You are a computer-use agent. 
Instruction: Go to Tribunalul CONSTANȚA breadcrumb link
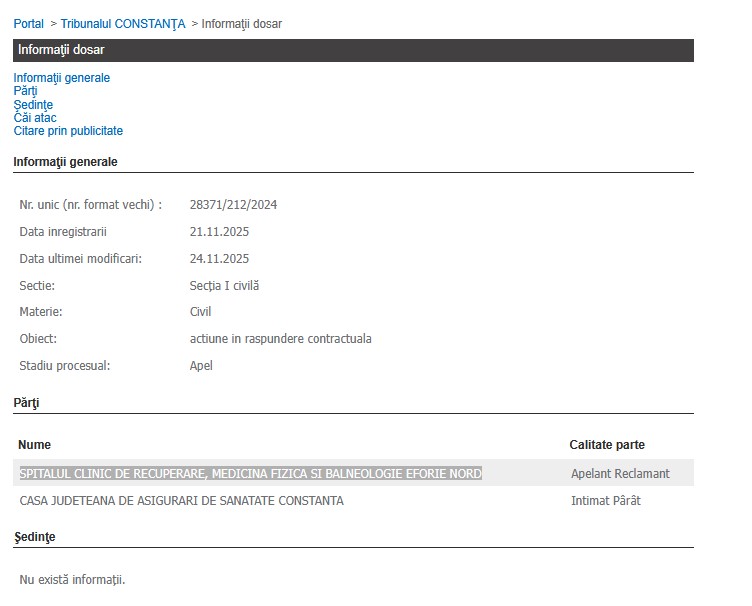click(123, 23)
